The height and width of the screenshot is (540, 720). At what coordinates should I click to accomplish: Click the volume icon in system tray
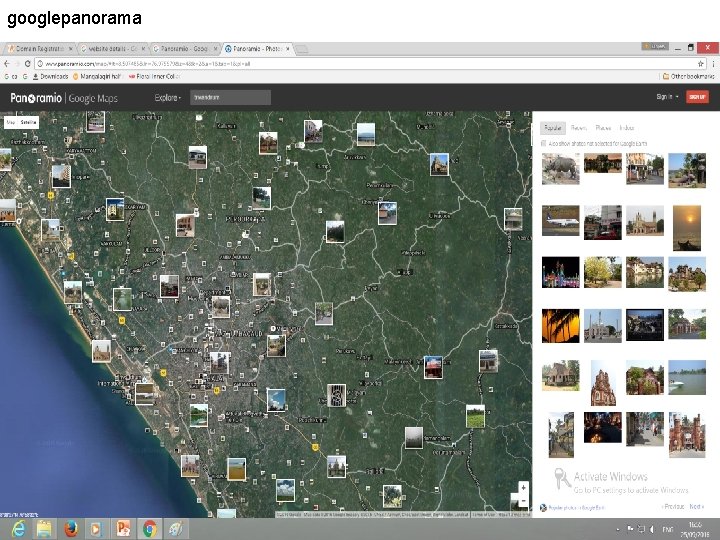coord(652,529)
